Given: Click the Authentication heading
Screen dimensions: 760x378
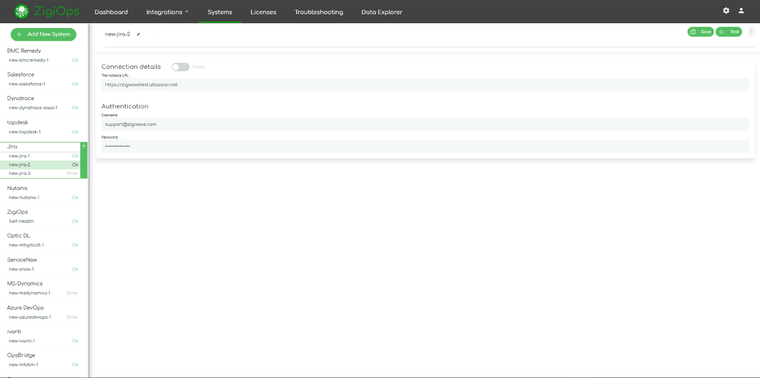Looking at the screenshot, I should pyautogui.click(x=125, y=106).
